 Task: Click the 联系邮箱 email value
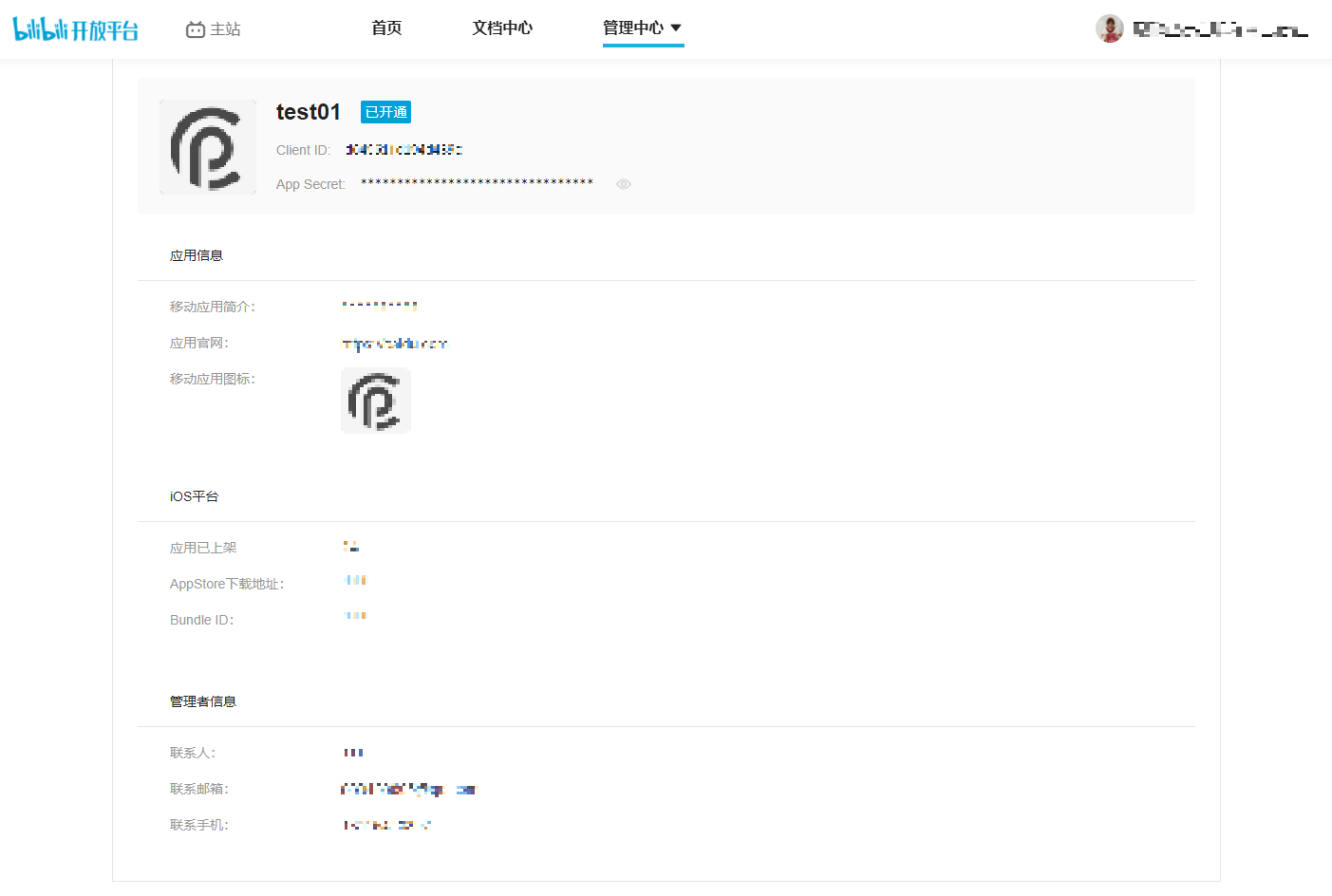408,789
